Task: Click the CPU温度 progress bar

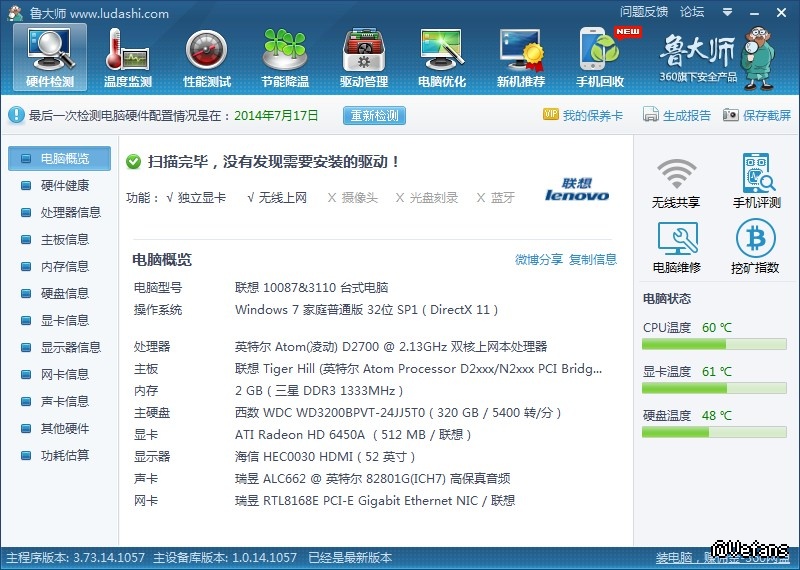Action: tap(714, 345)
